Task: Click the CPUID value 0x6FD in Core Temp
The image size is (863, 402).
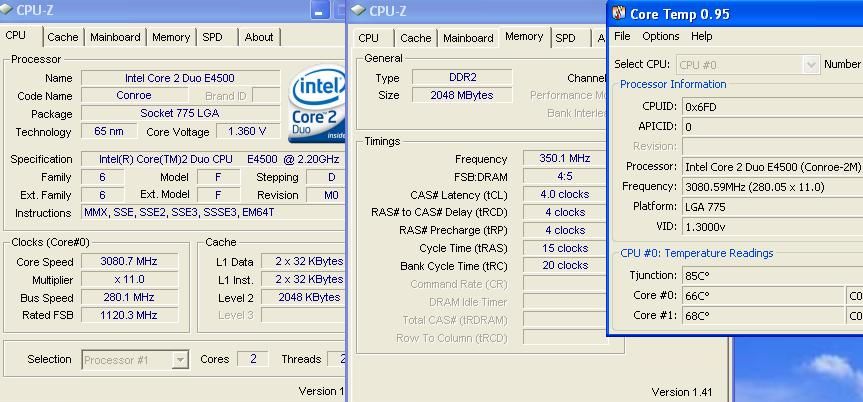Action: click(772, 107)
